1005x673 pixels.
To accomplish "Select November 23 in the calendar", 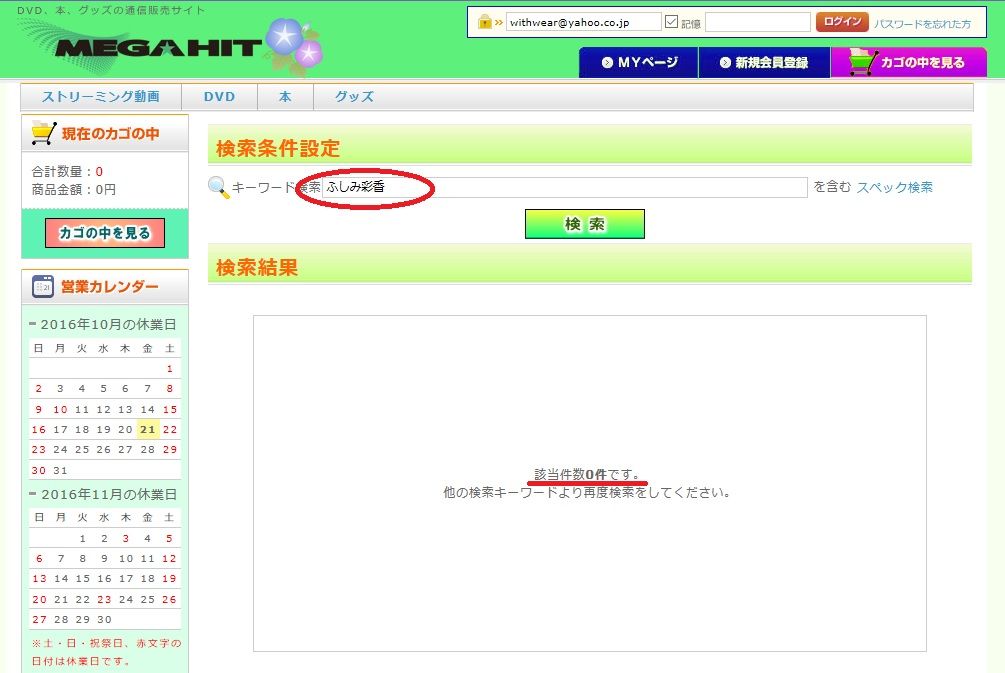I will point(104,599).
